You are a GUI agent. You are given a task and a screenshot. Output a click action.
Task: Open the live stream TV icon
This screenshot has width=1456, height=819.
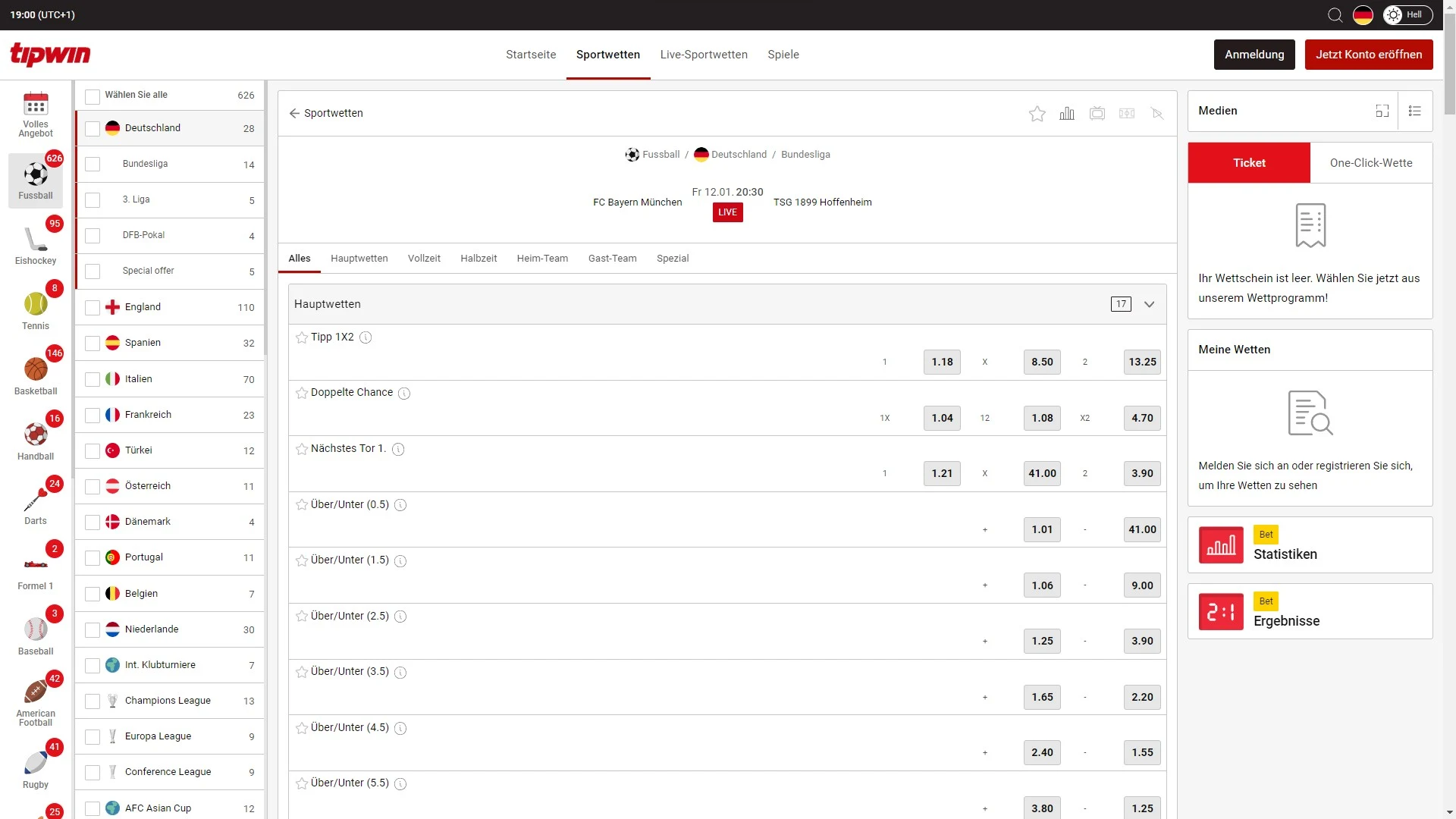(1097, 114)
